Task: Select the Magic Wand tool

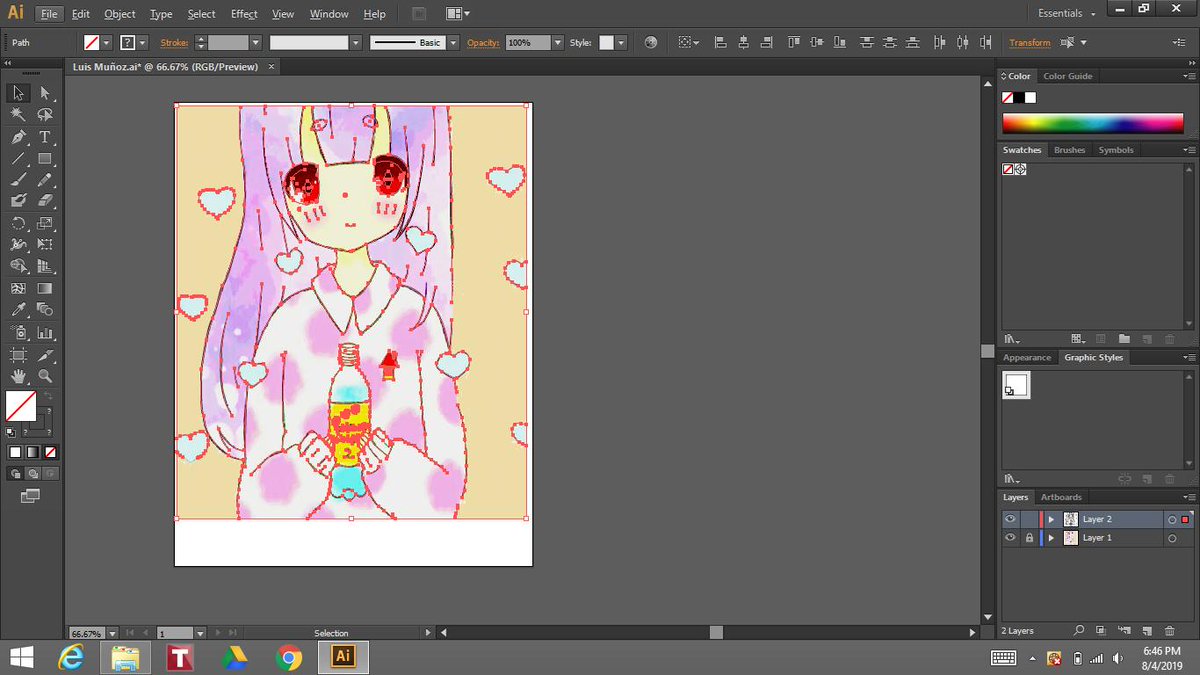Action: (x=18, y=115)
